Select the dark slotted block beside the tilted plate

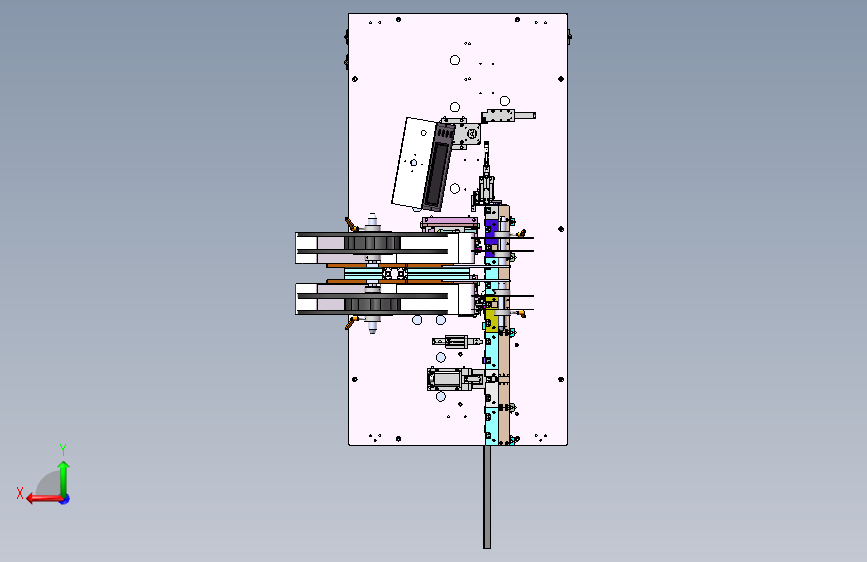tap(438, 166)
